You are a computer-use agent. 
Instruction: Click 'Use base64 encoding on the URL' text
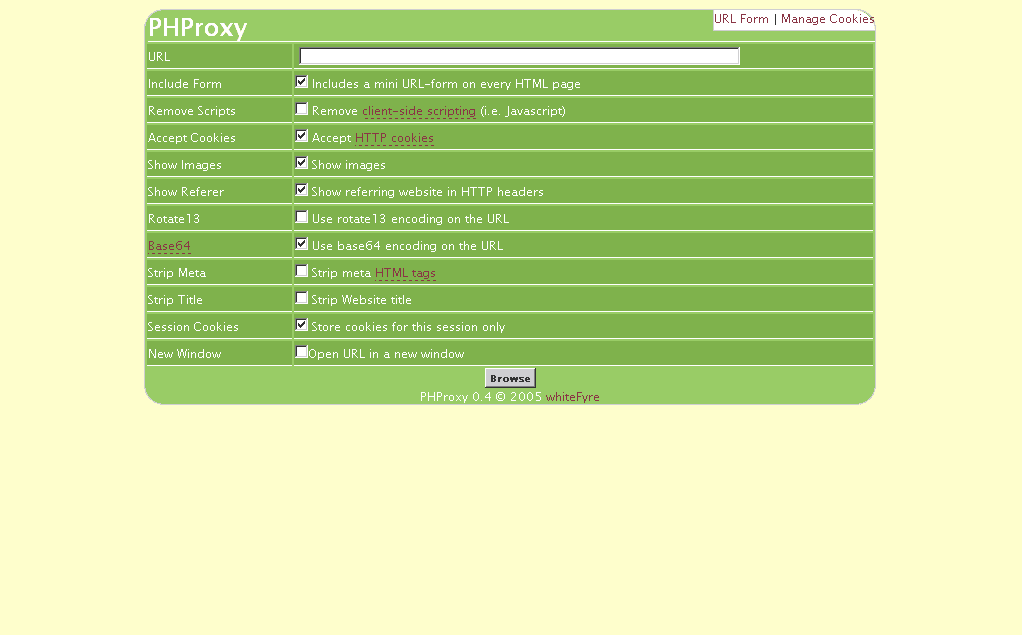(407, 246)
